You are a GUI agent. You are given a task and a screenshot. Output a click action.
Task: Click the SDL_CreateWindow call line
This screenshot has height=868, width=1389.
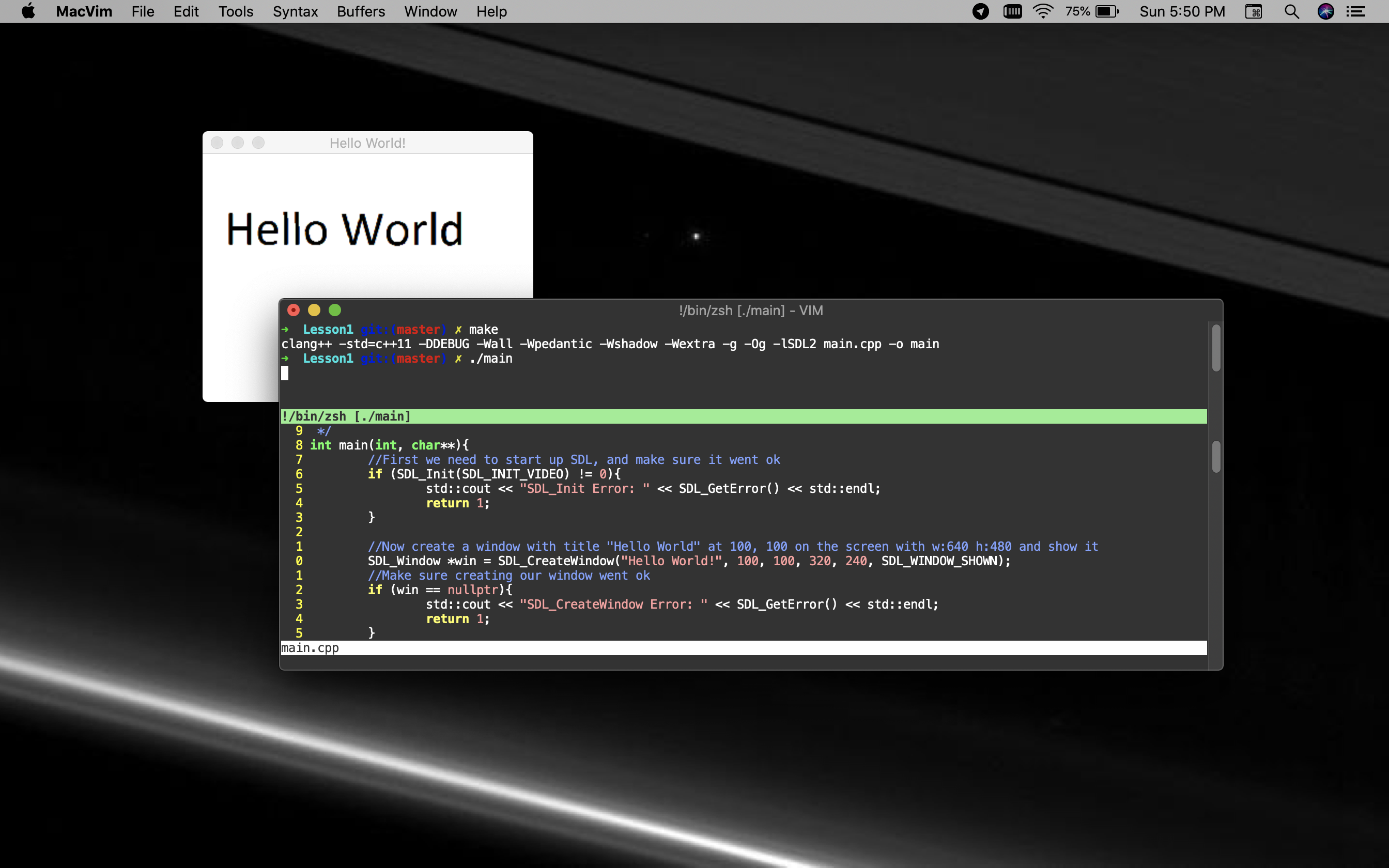689,561
